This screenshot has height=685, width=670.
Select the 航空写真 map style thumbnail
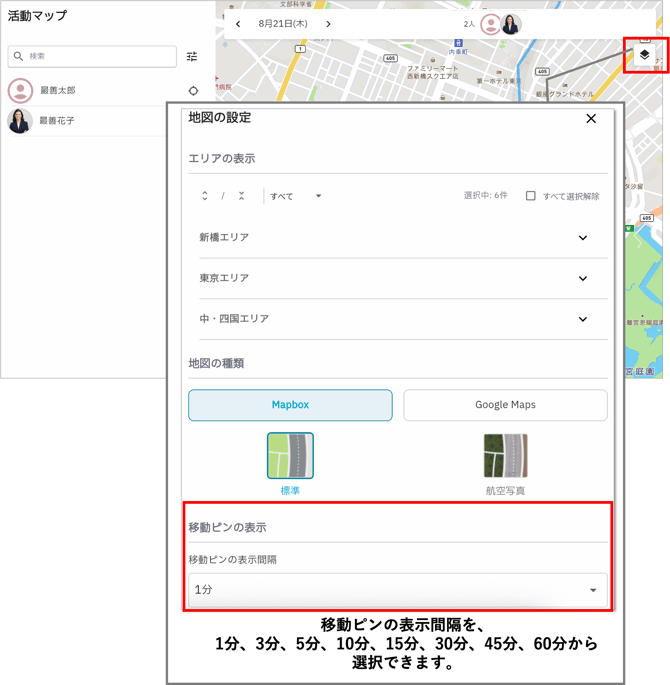pyautogui.click(x=505, y=456)
